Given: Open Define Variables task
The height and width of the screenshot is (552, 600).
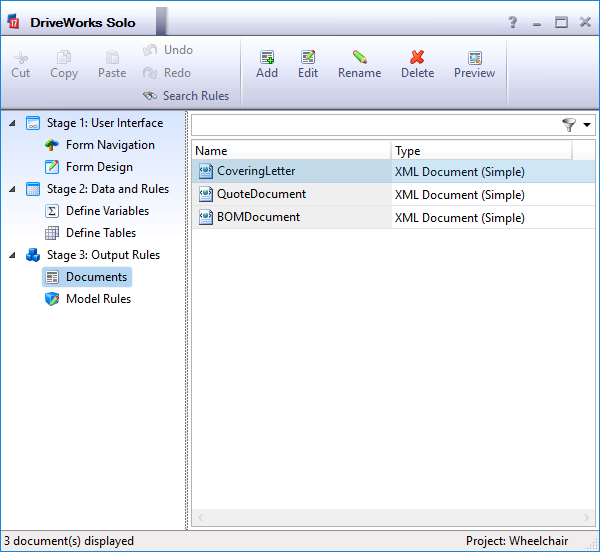Looking at the screenshot, I should tap(108, 211).
